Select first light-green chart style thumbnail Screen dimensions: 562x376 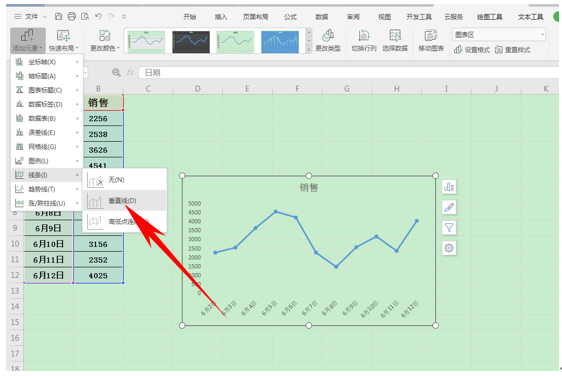146,42
